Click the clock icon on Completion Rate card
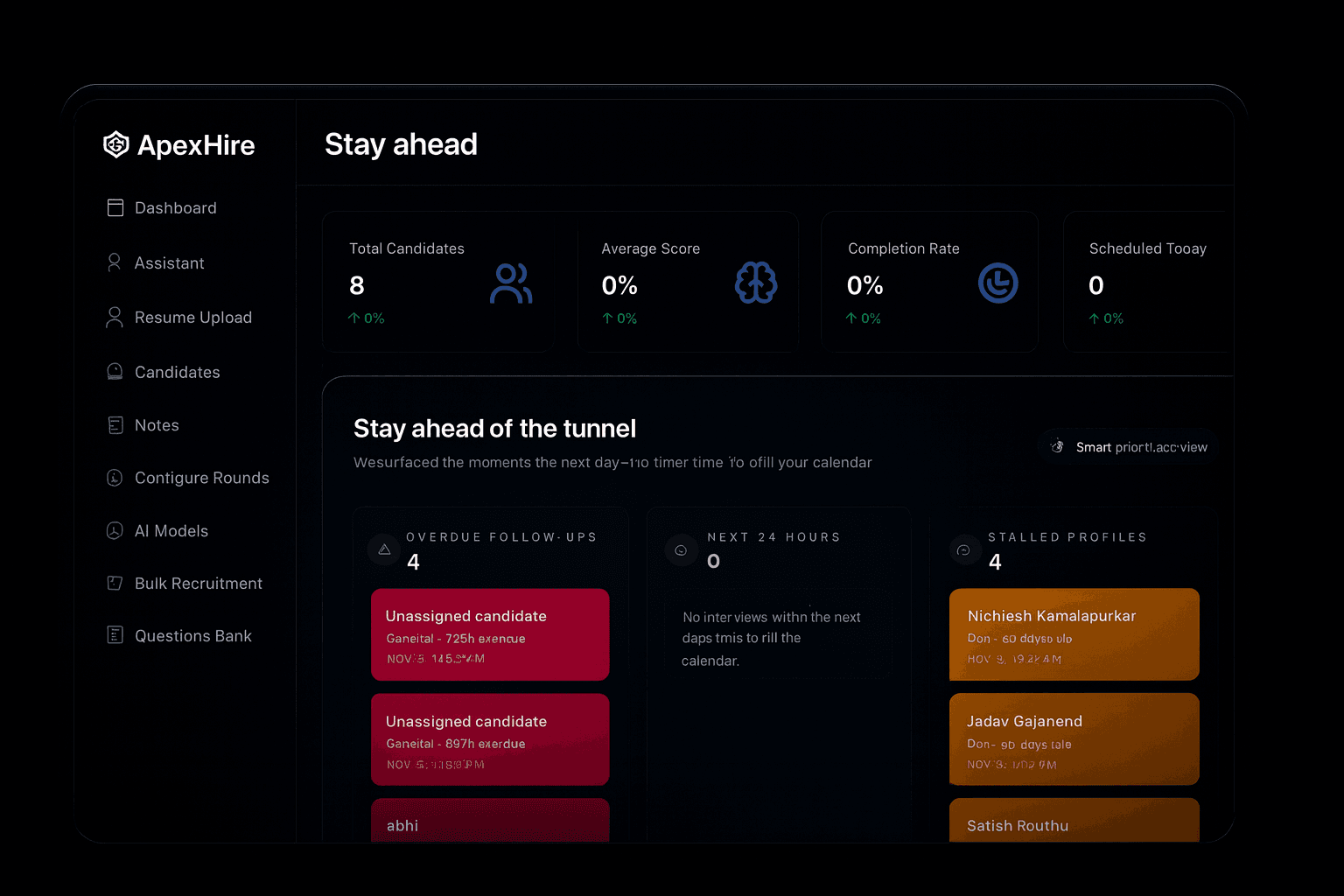Image resolution: width=1344 pixels, height=896 pixels. click(x=998, y=283)
